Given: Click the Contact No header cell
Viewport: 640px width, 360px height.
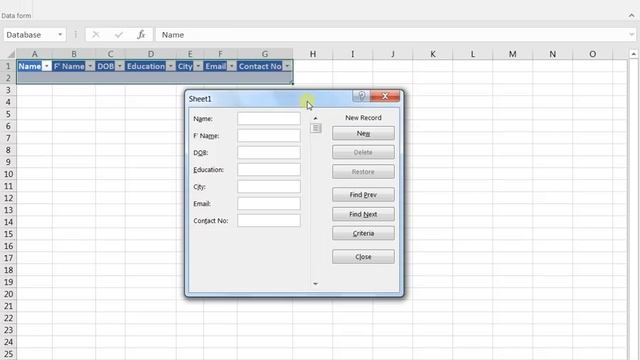Looking at the screenshot, I should (x=265, y=66).
